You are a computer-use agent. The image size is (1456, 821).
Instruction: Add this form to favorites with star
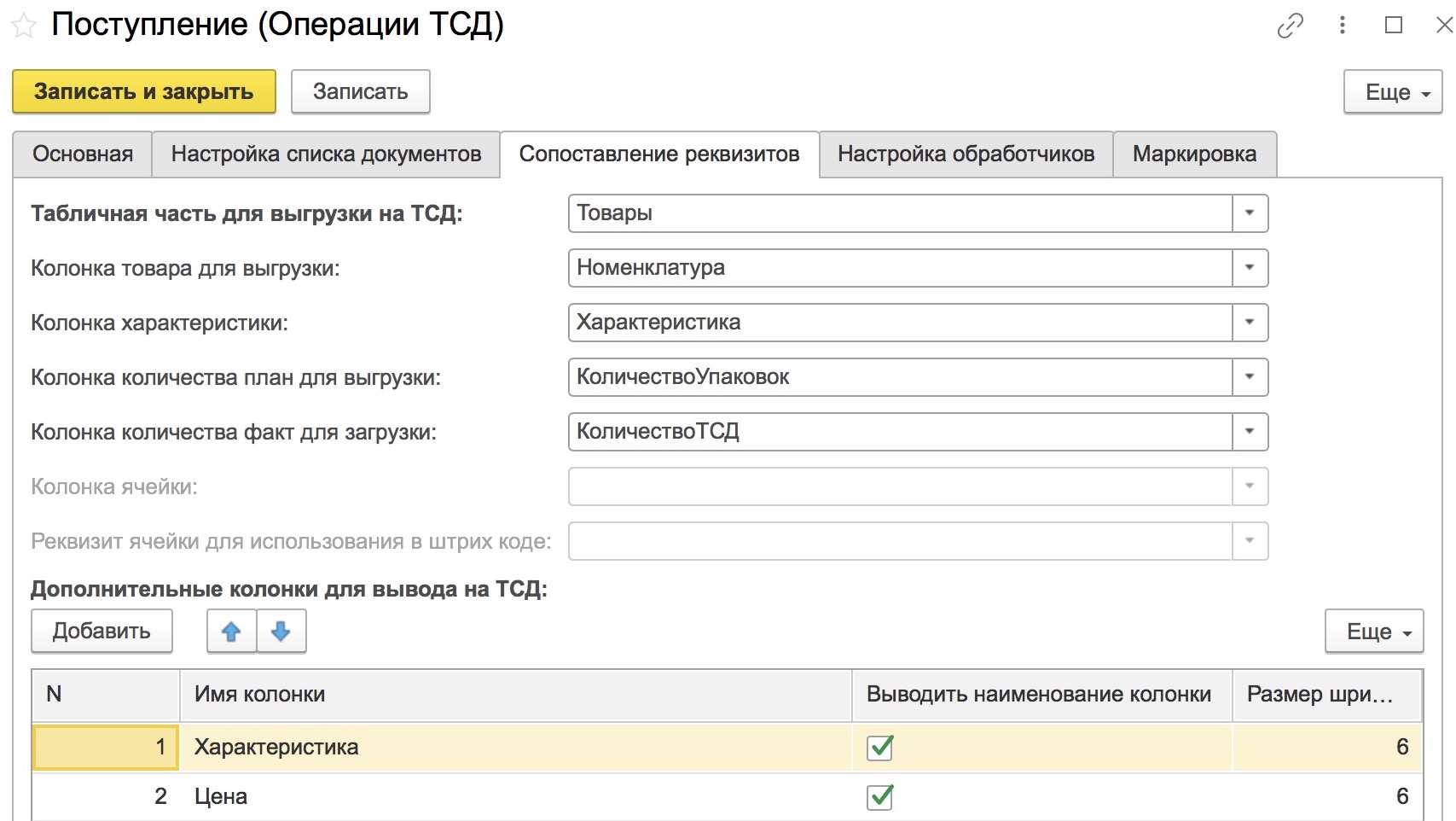(x=24, y=26)
